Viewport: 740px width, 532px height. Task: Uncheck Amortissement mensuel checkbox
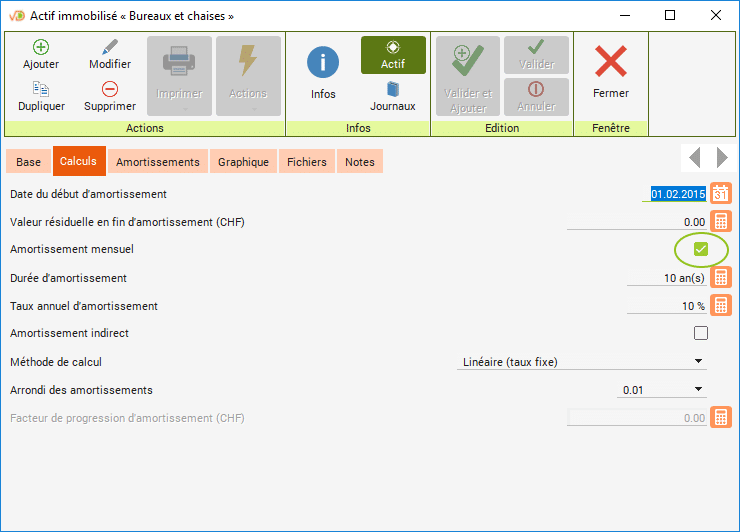[x=701, y=250]
